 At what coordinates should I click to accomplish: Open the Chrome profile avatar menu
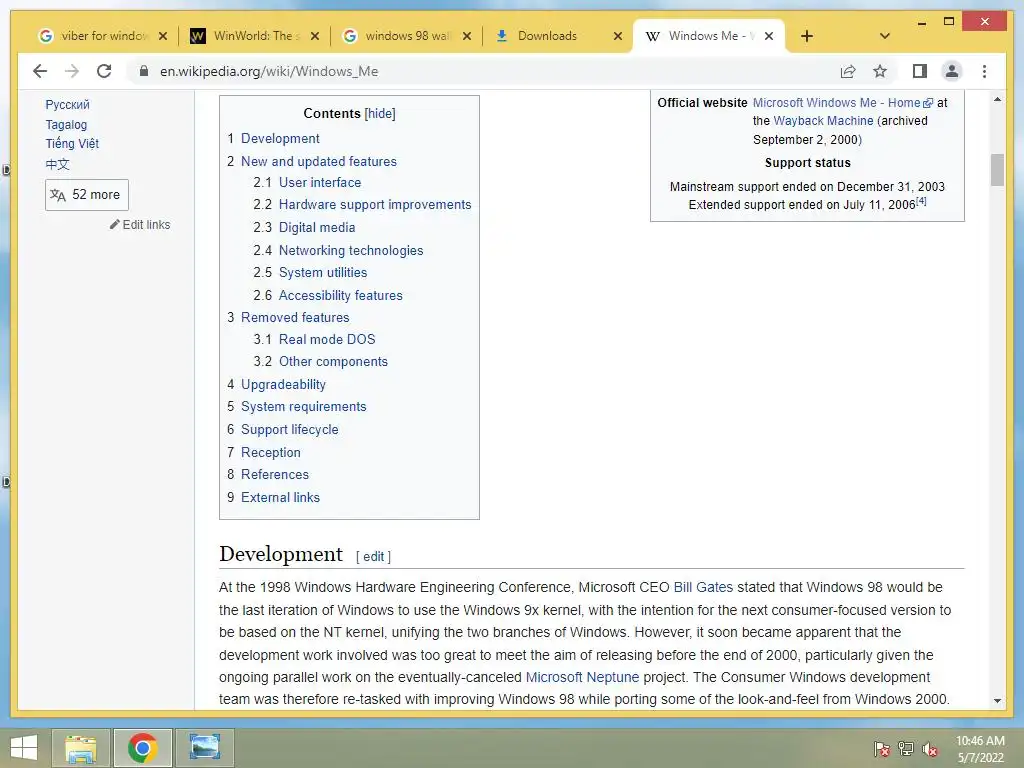[952, 71]
